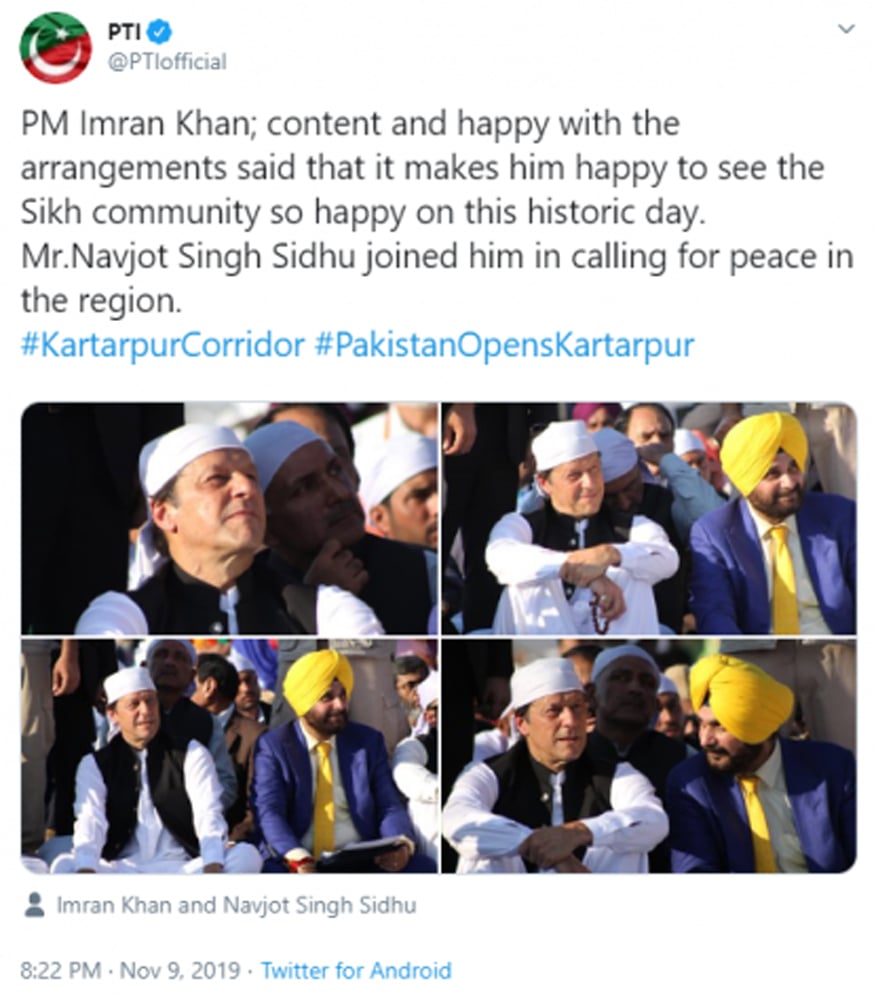The image size is (876, 1000).
Task: Click the tagged people person icon
Action: click(x=34, y=905)
